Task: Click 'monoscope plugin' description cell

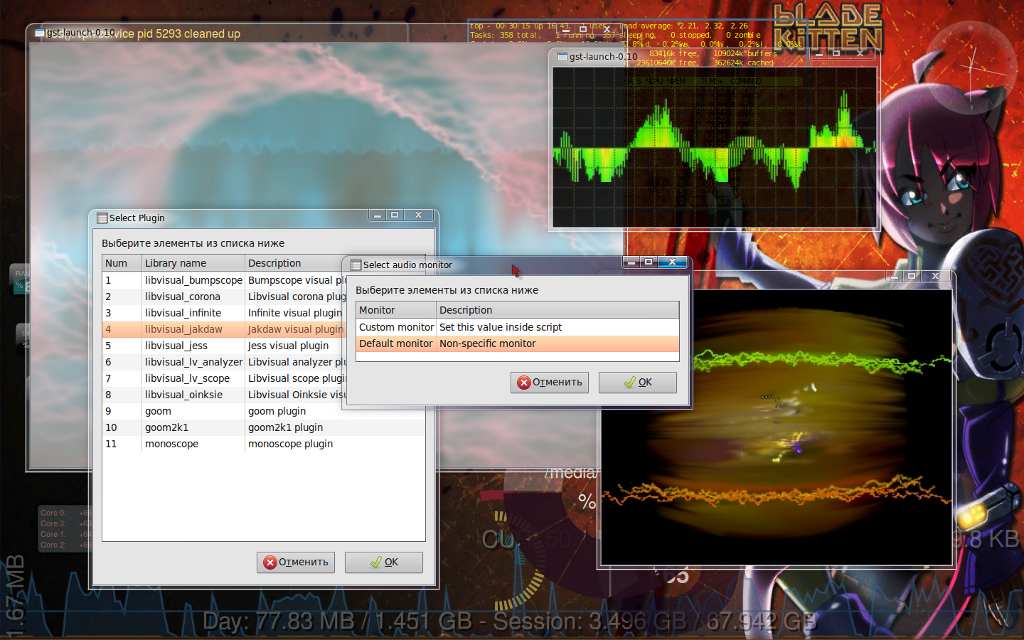Action: tap(291, 444)
